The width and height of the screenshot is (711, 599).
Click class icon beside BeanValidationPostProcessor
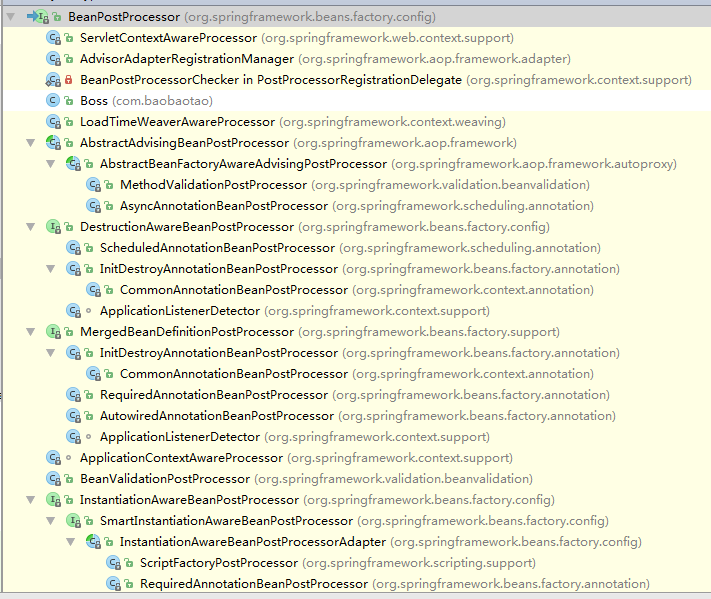(54, 479)
